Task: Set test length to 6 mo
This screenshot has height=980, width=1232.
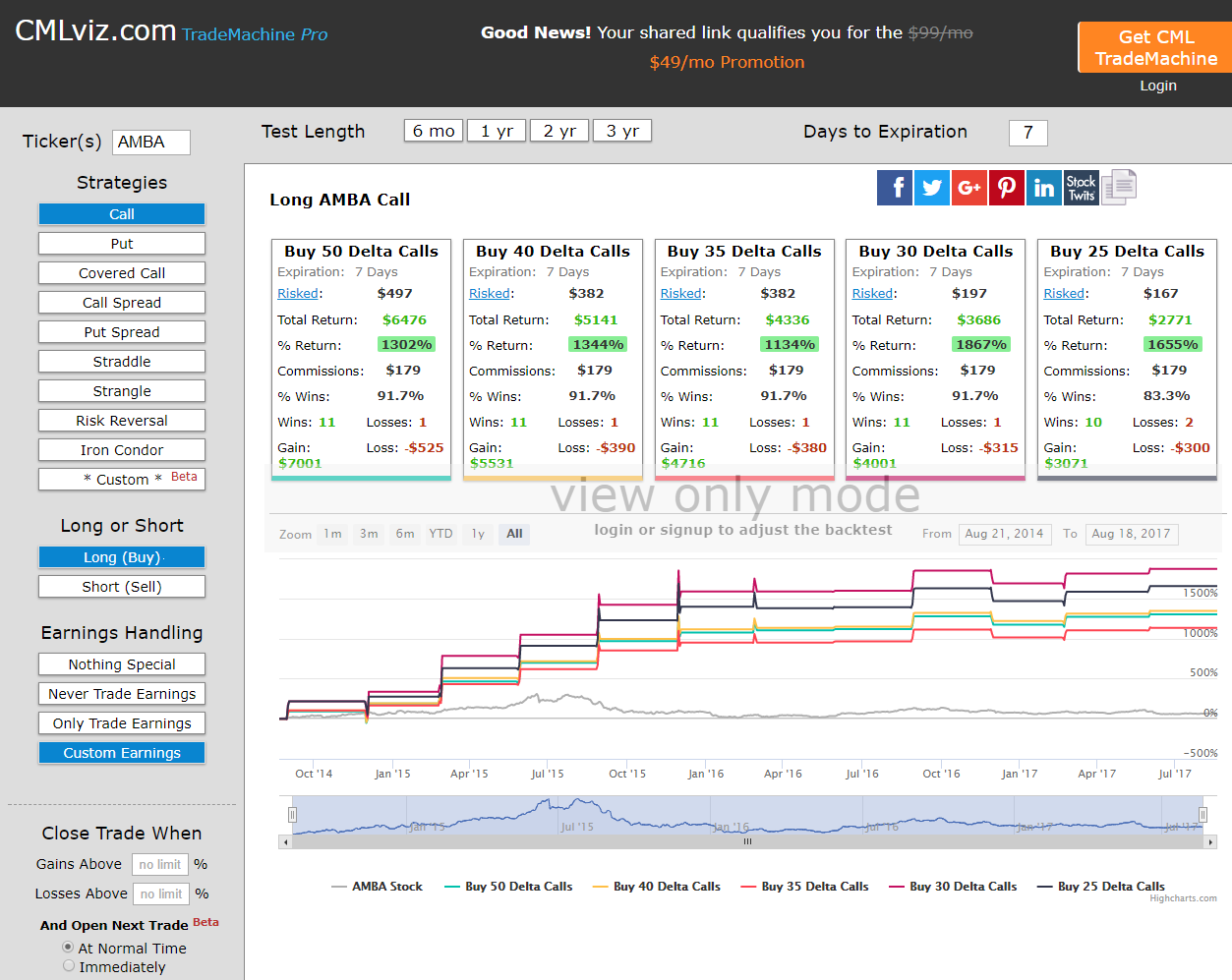Action: point(434,131)
